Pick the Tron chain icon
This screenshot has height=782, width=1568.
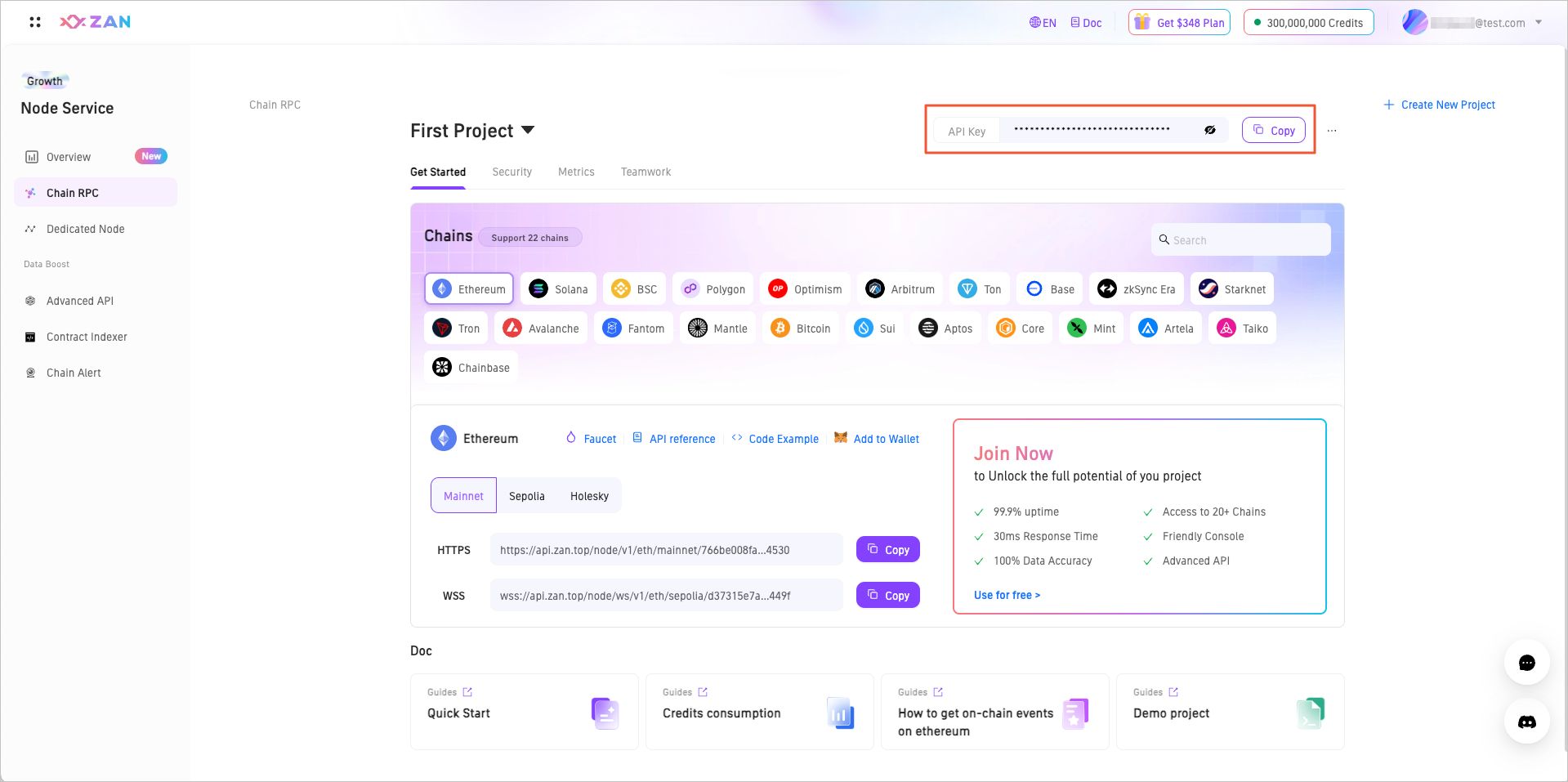[x=442, y=328]
